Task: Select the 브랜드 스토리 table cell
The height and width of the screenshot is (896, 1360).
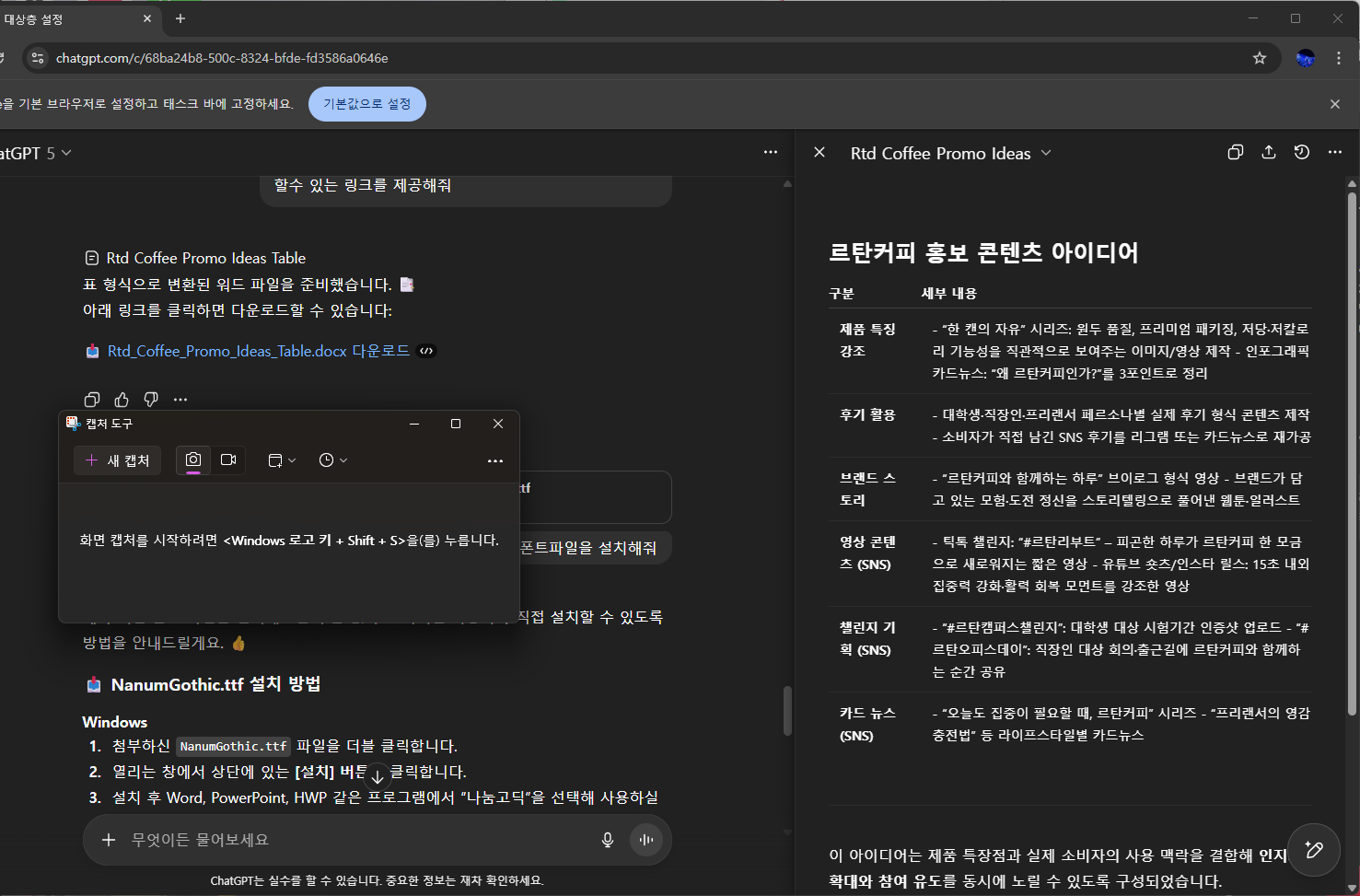Action: (867, 489)
